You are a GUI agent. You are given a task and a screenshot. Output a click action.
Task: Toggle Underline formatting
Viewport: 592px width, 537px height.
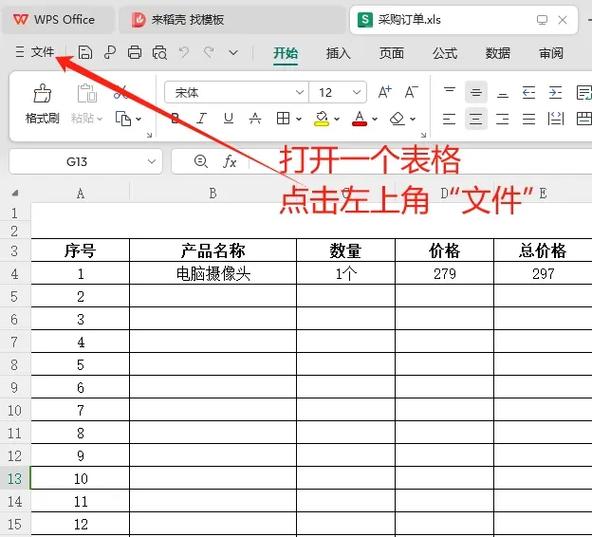tap(228, 119)
